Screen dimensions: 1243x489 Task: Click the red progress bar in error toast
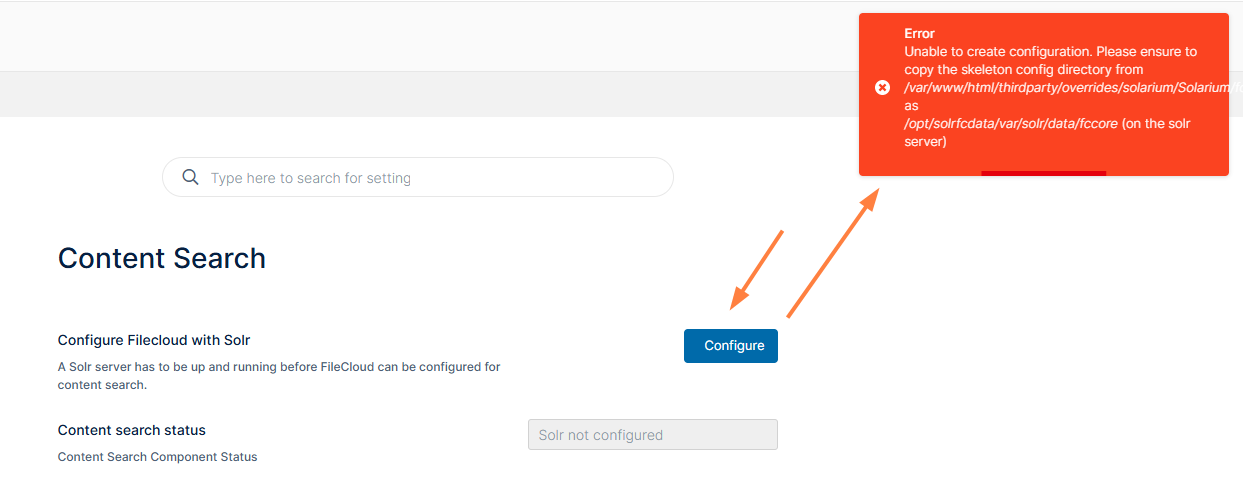click(x=1043, y=173)
